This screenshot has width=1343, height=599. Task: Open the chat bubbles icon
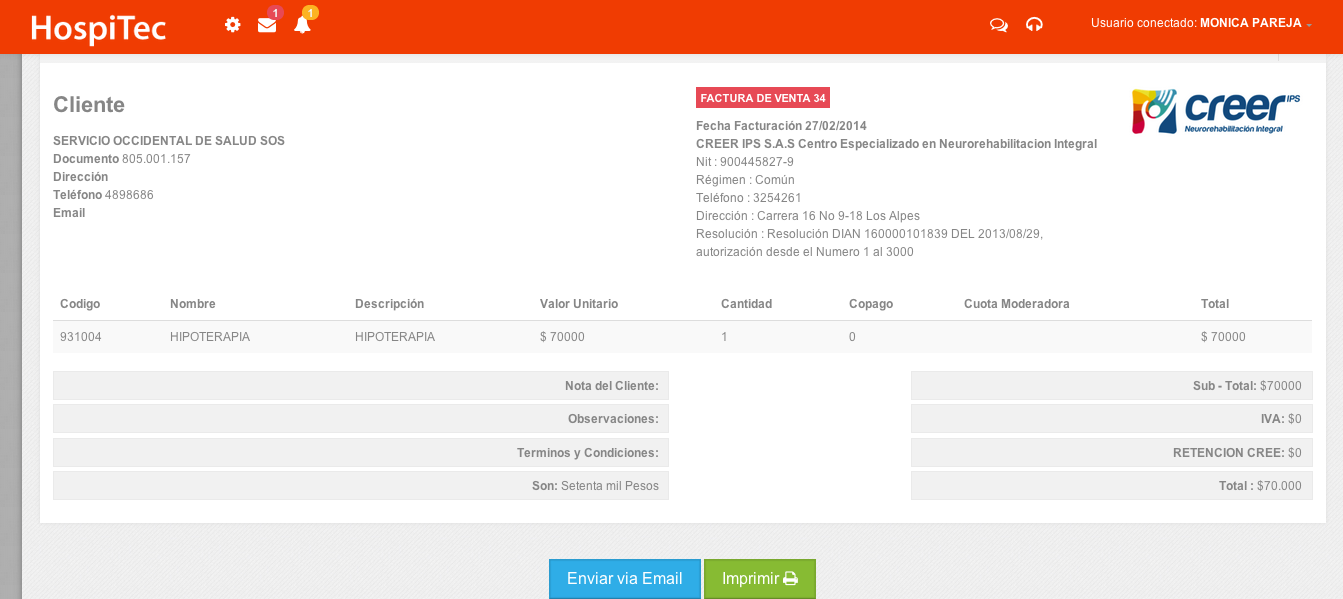click(x=998, y=25)
